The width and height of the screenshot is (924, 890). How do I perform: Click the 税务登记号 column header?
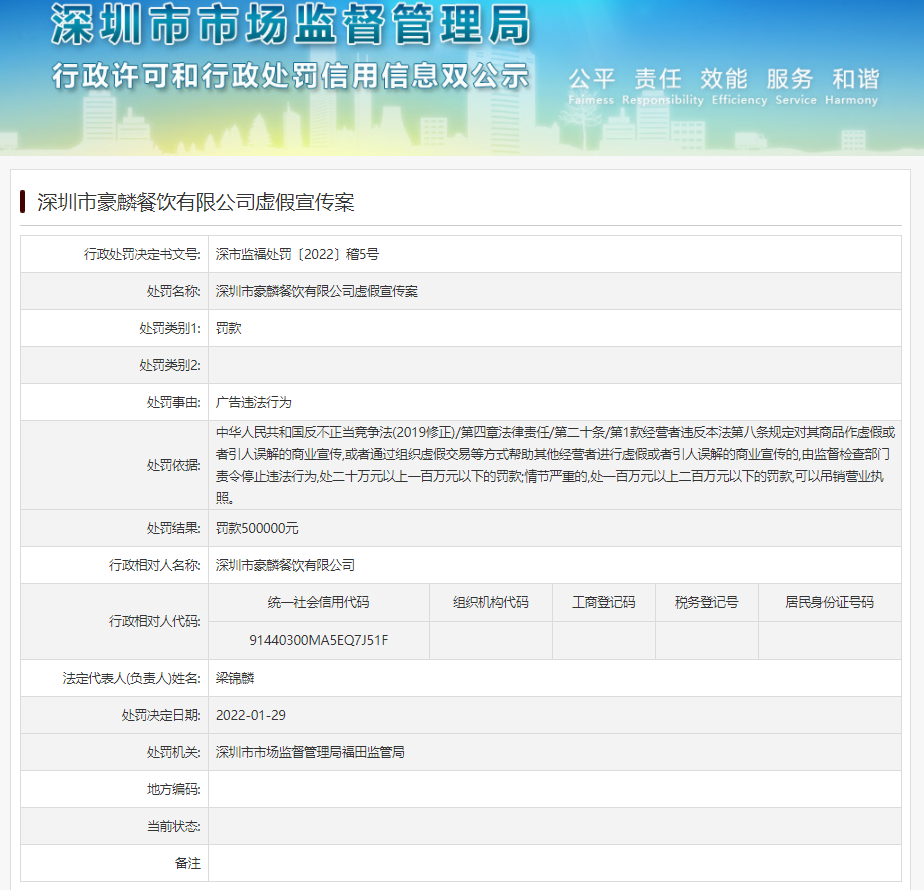click(x=706, y=602)
